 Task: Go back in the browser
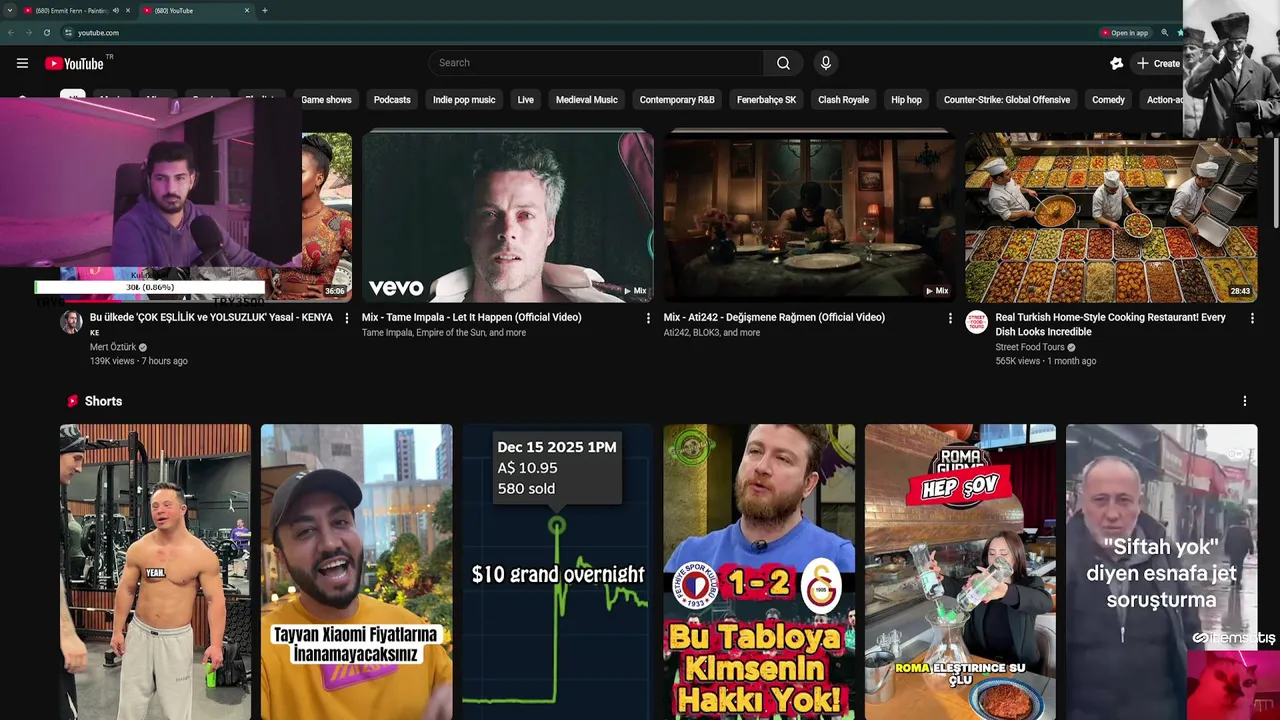10,32
